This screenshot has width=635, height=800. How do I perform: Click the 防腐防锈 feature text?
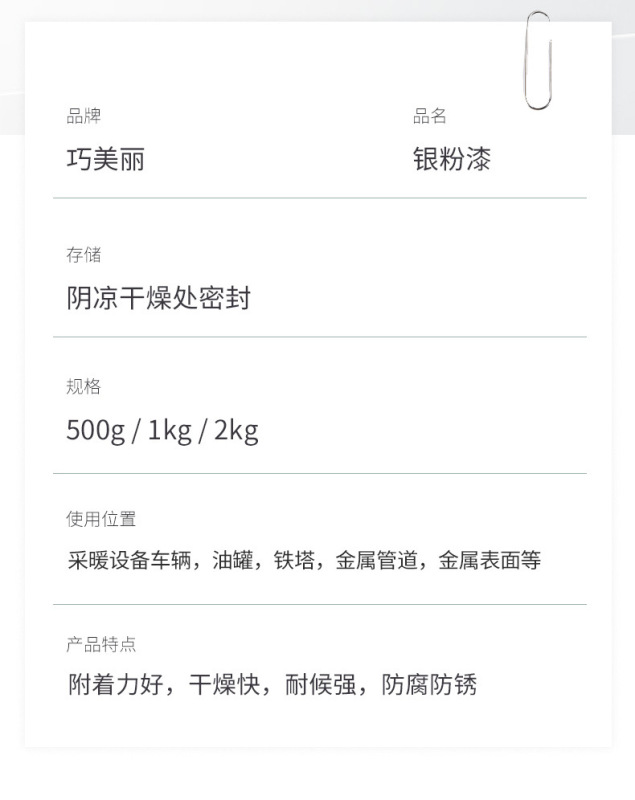pos(429,685)
